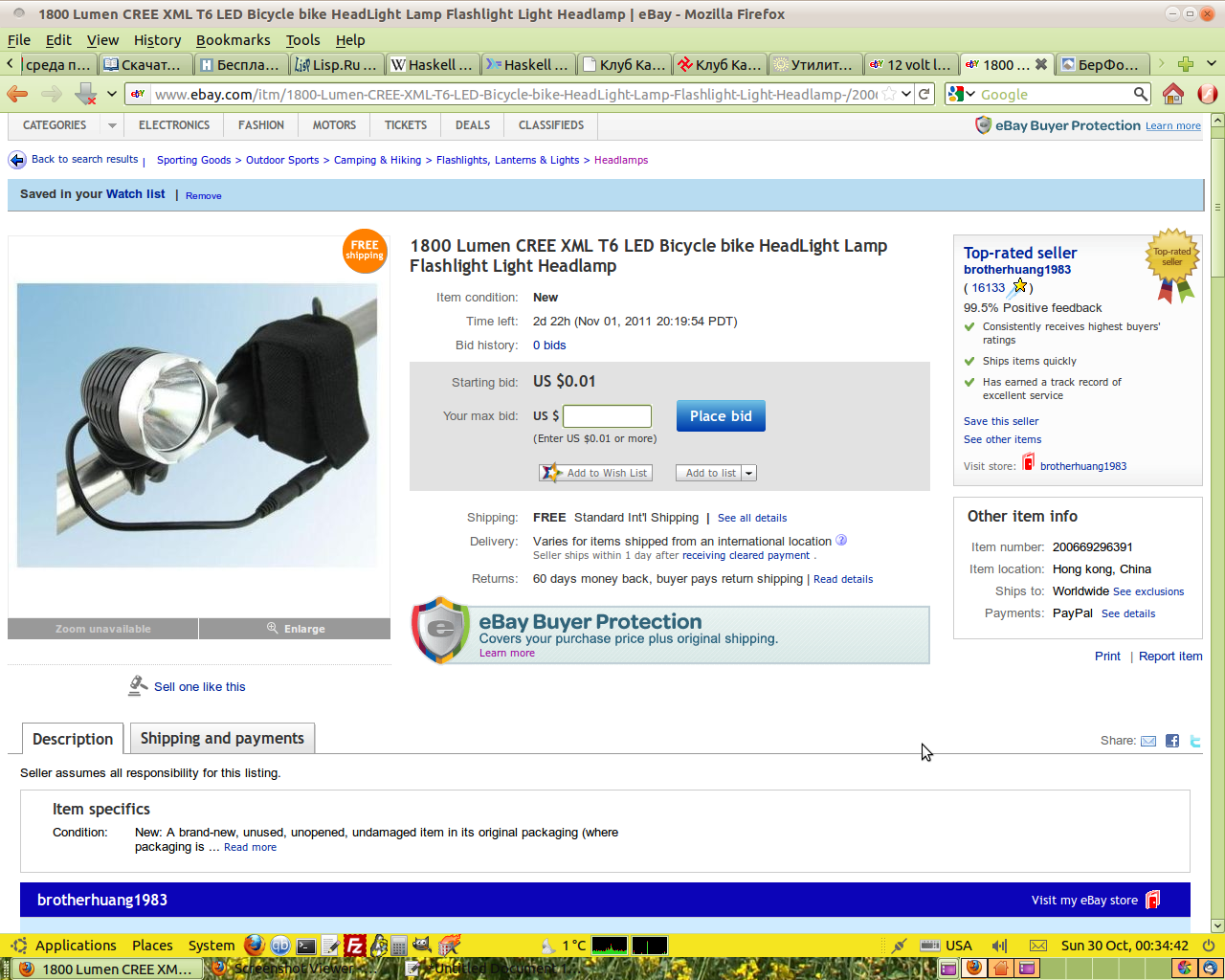1225x980 pixels.
Task: Share listing via Twitter icon
Action: coord(1194,741)
